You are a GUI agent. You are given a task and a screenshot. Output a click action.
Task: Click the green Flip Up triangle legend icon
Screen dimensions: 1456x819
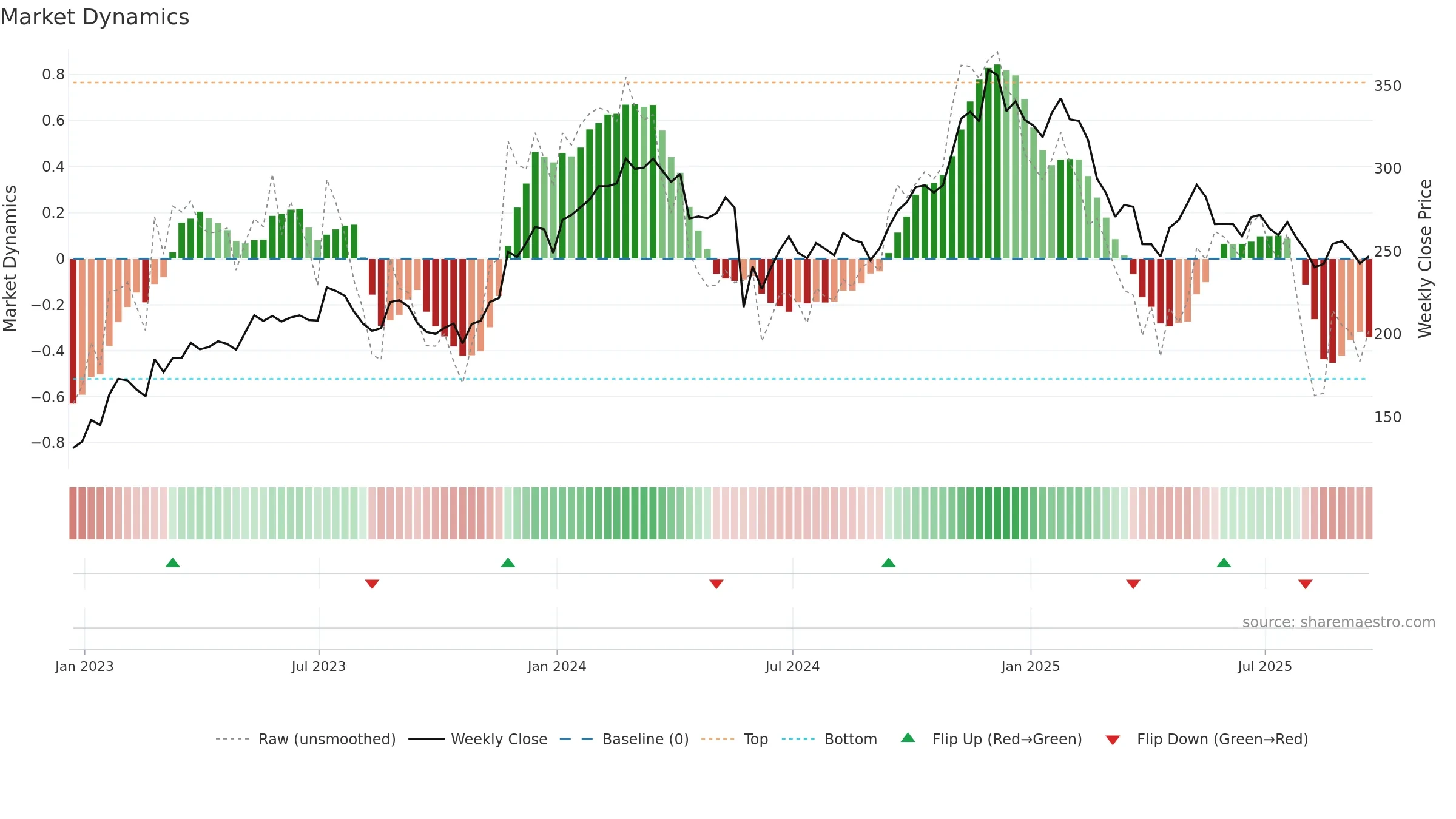[x=908, y=738]
